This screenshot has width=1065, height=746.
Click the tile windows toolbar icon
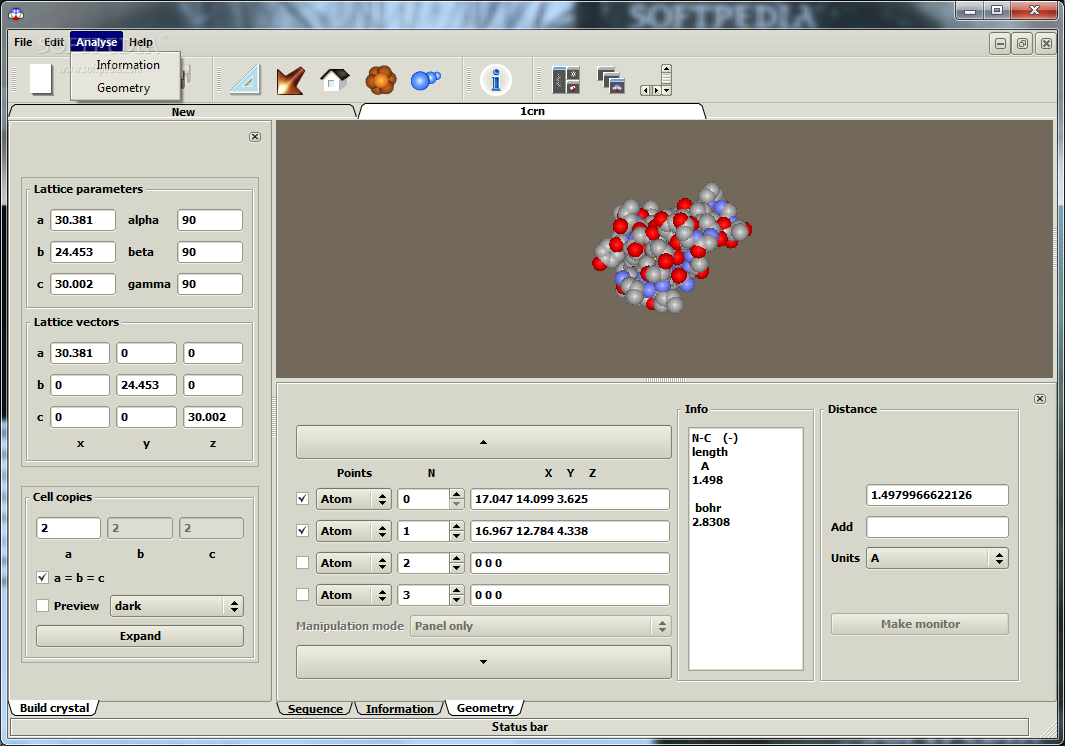pos(566,80)
